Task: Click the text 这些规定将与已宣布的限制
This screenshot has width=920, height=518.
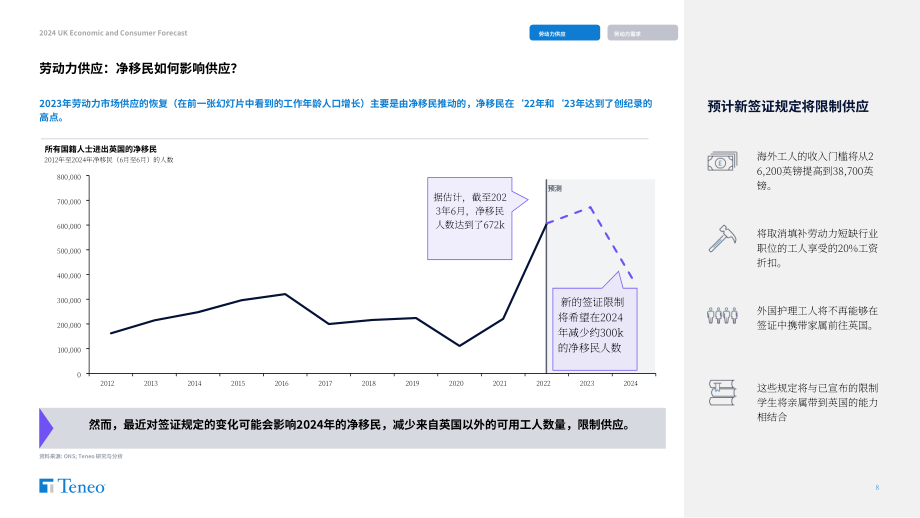Action: pos(817,402)
